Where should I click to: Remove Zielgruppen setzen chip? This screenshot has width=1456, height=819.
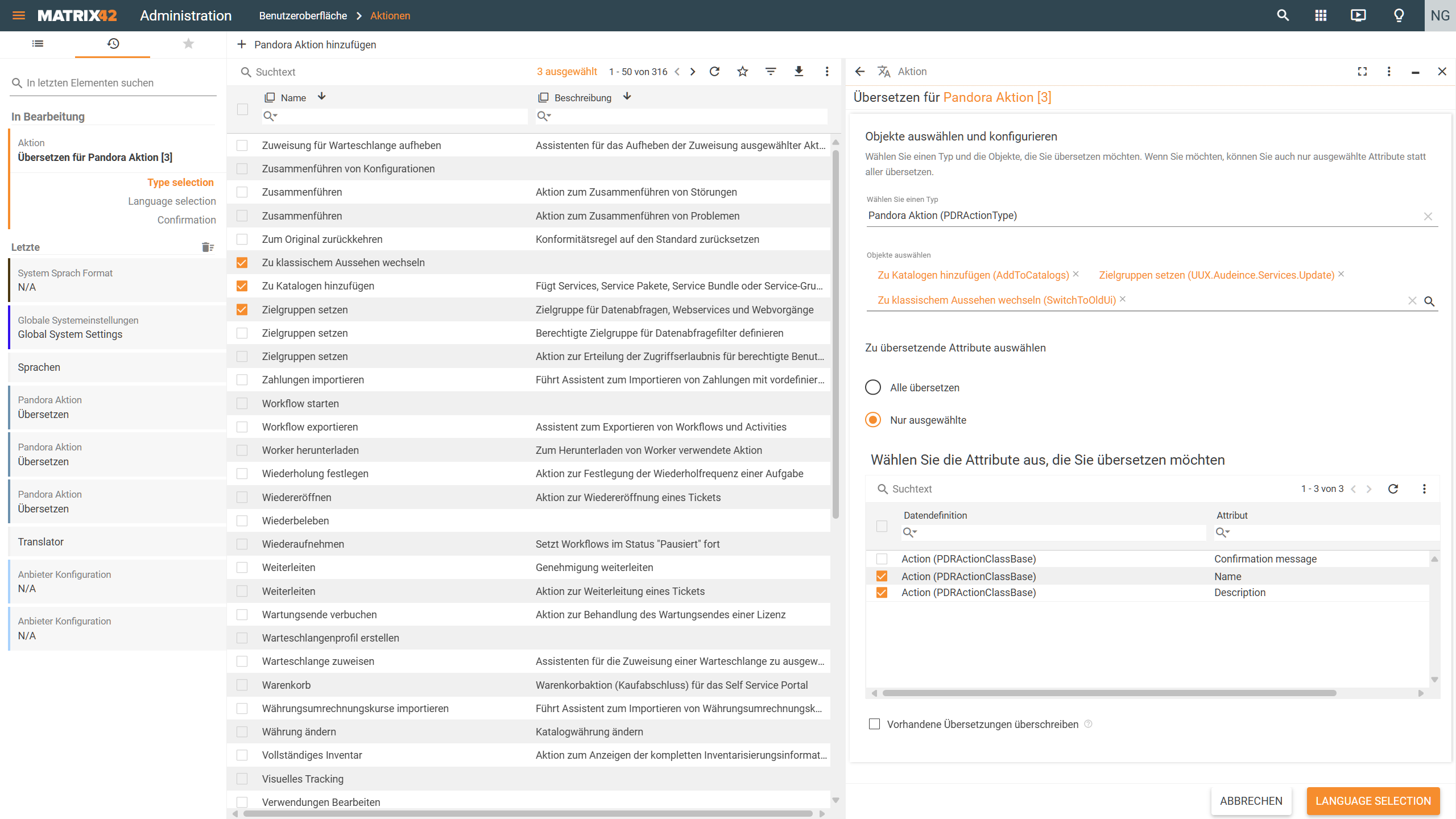1341,274
